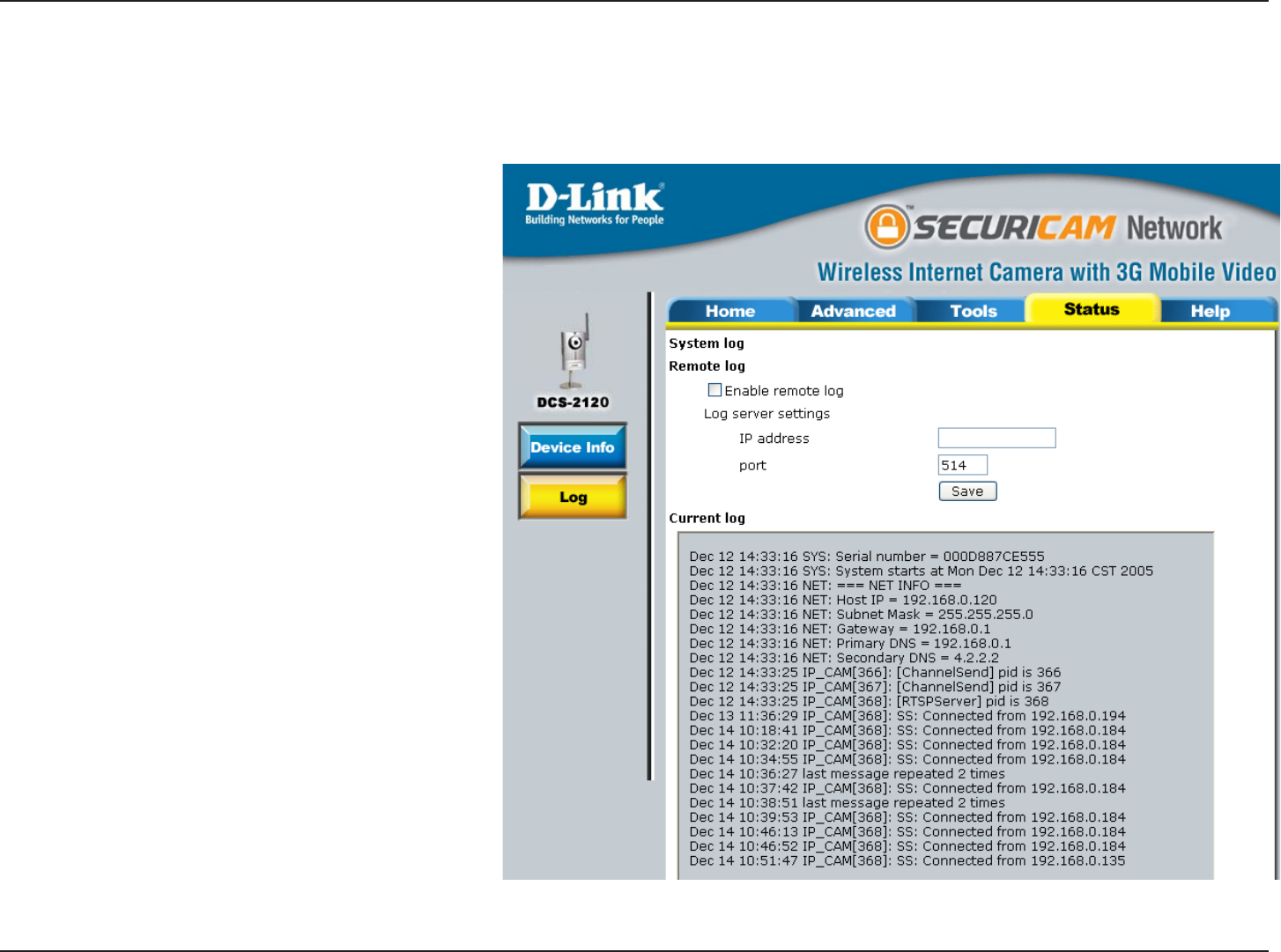Switch to the Advanced tab
Viewport: 1281px width, 952px height.
click(x=853, y=311)
